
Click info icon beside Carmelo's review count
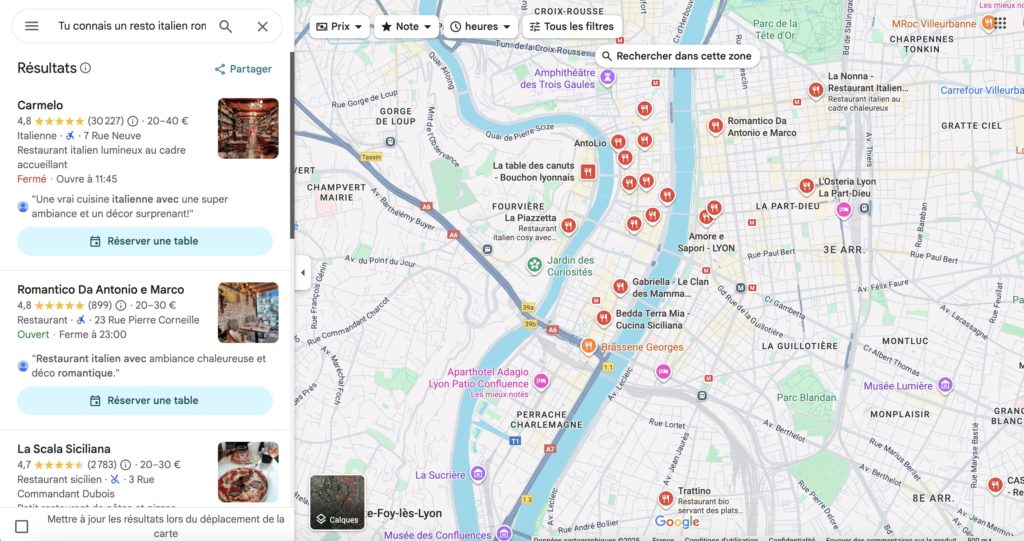pyautogui.click(x=133, y=121)
